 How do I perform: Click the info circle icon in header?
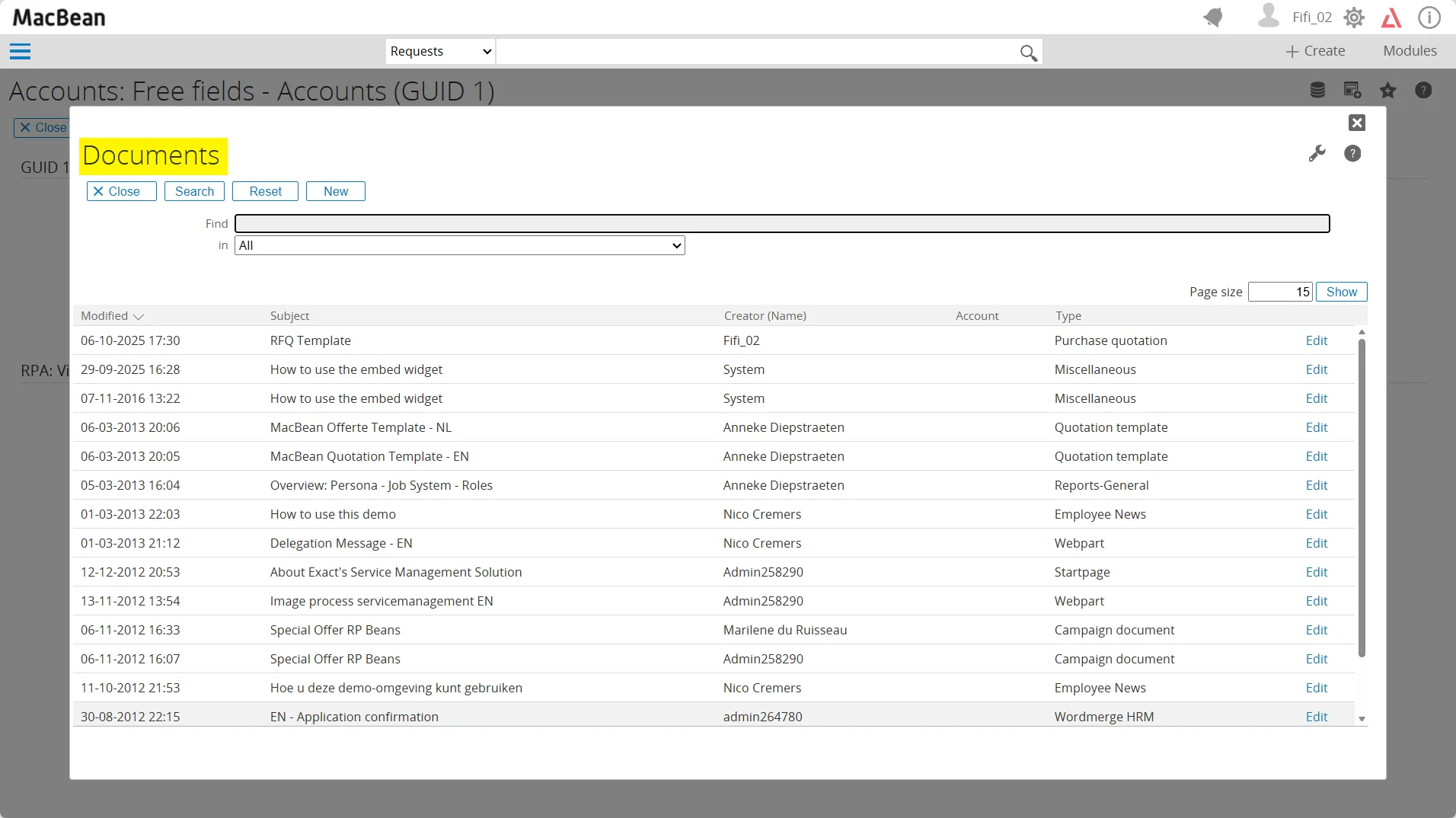click(1429, 18)
